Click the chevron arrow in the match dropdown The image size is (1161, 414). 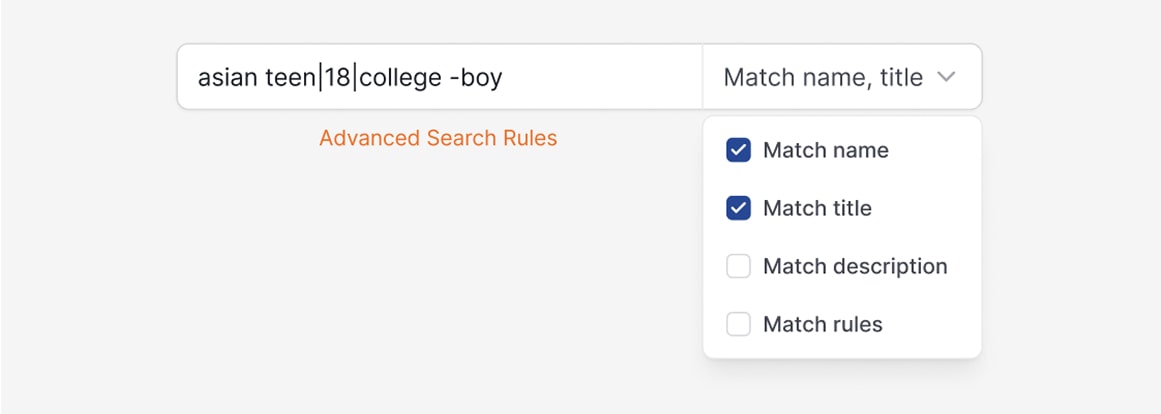pos(947,77)
